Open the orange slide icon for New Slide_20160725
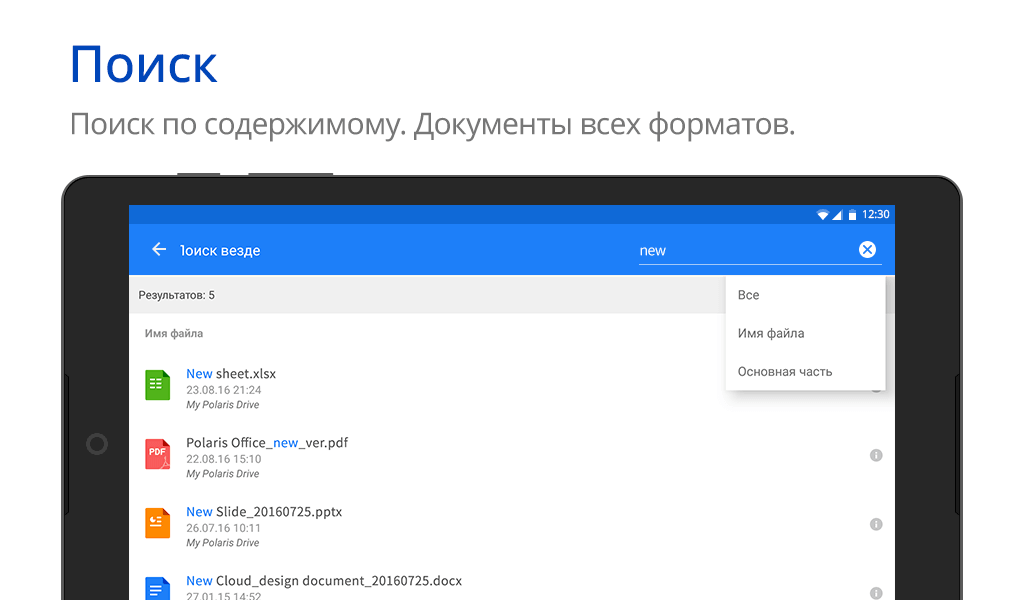The width and height of the screenshot is (1024, 600). pyautogui.click(x=157, y=523)
